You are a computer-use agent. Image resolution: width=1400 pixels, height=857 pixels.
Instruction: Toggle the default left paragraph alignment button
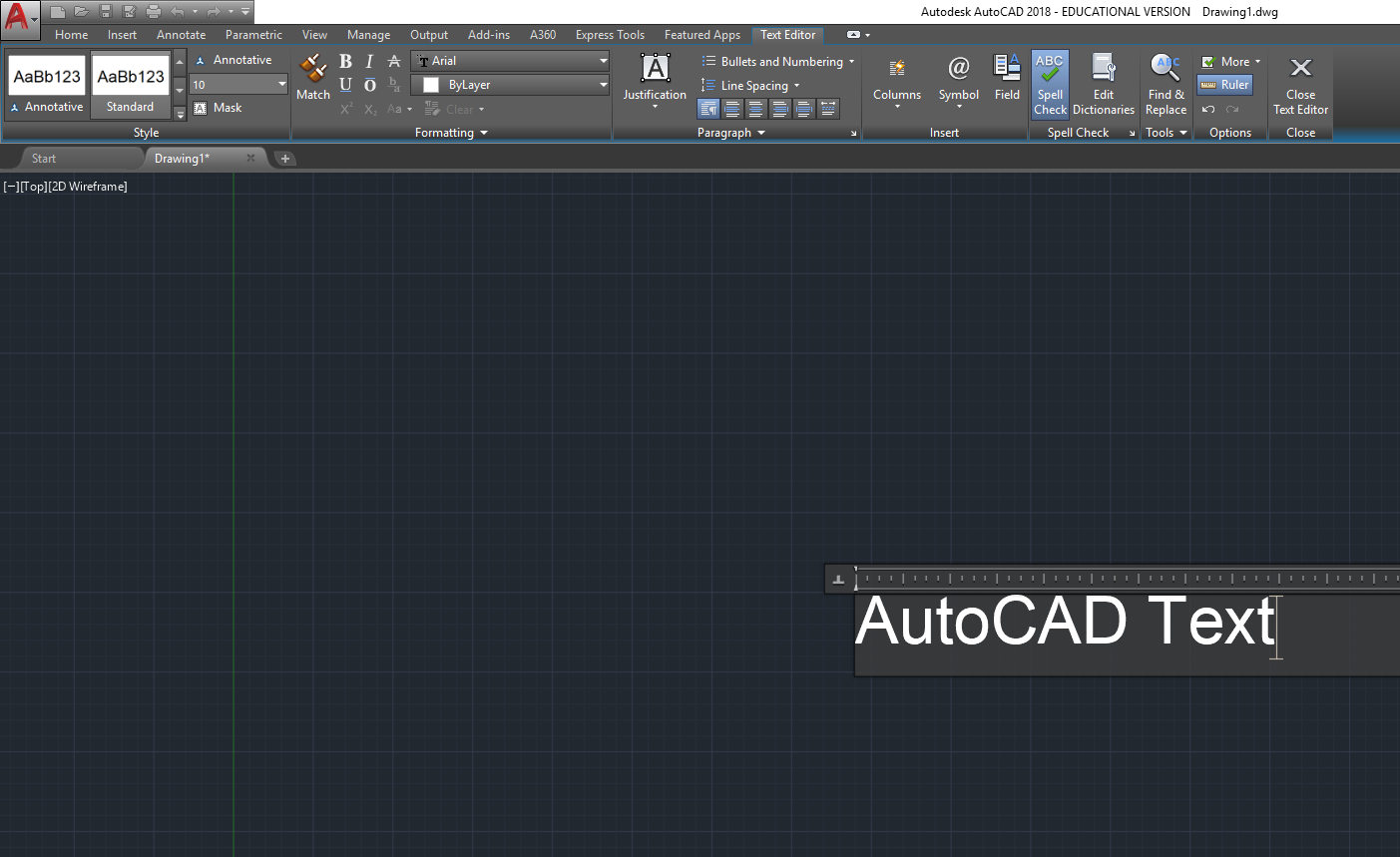708,109
